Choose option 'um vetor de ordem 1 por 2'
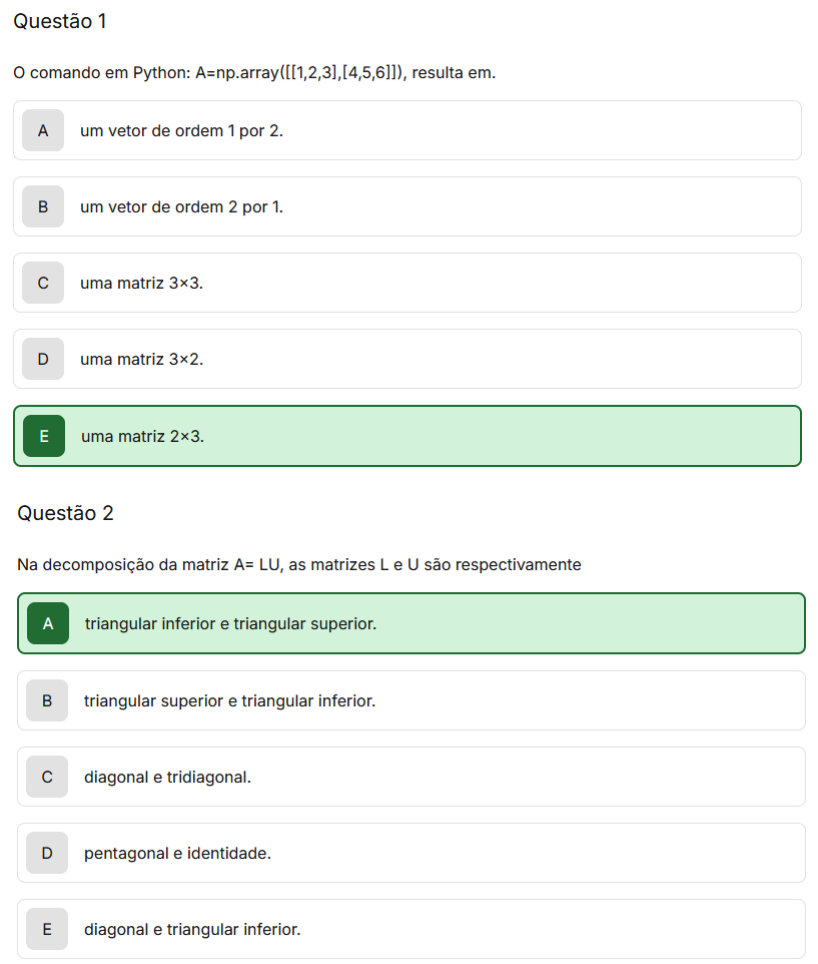 (x=407, y=130)
